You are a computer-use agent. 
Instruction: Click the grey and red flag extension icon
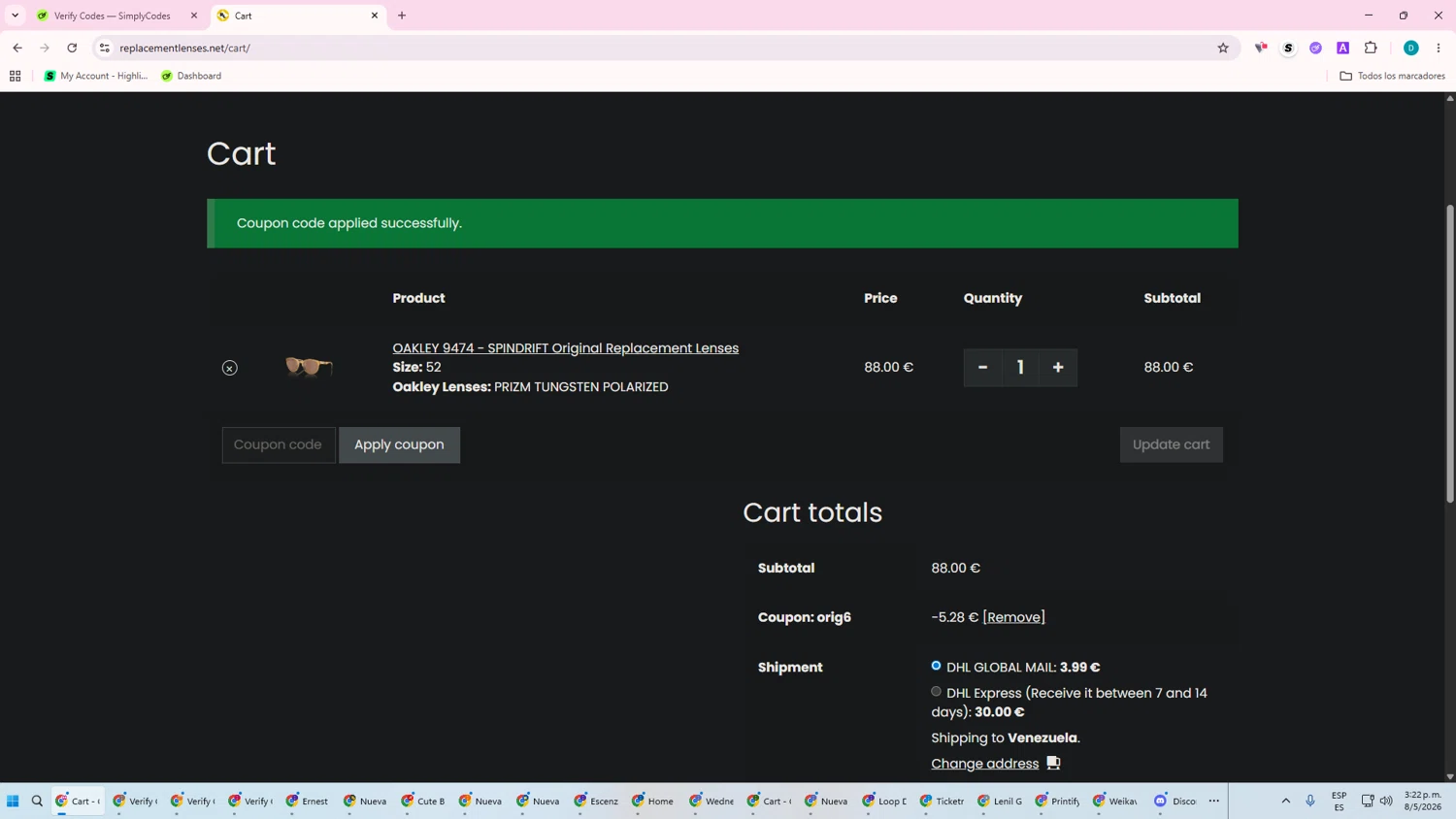point(1261,48)
